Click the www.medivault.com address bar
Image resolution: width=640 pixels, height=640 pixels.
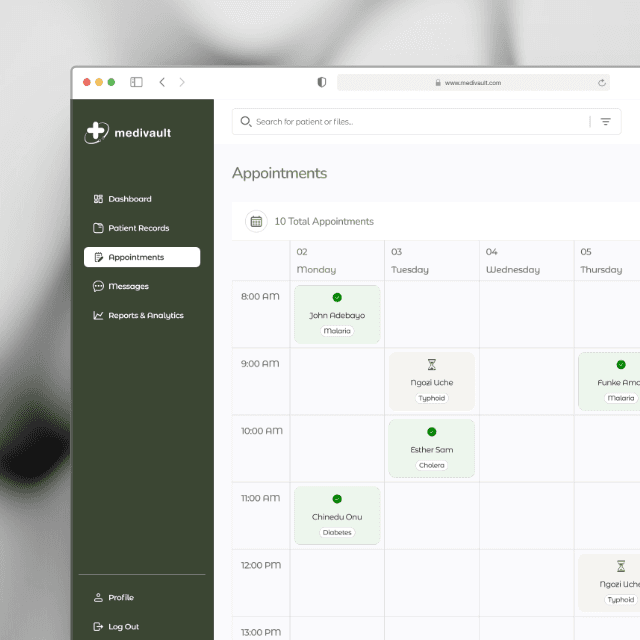pos(473,83)
